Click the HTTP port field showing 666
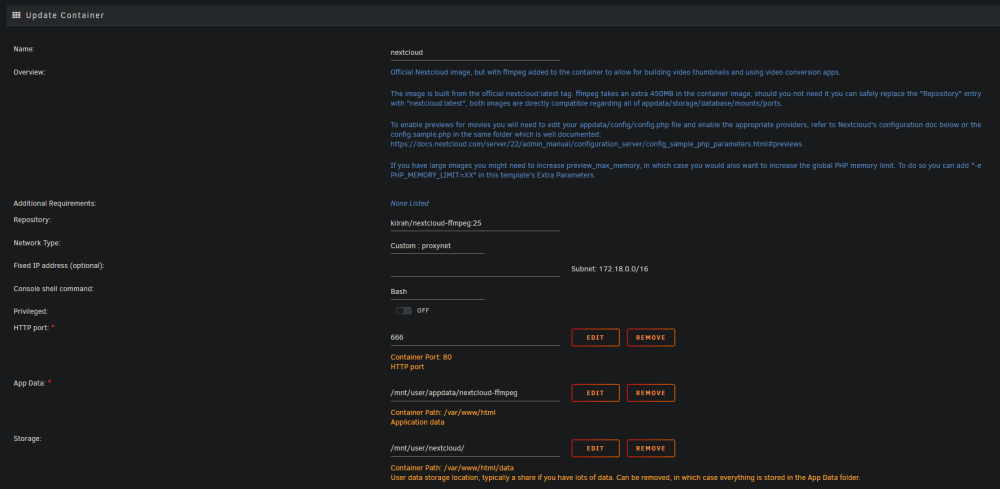 (474, 337)
